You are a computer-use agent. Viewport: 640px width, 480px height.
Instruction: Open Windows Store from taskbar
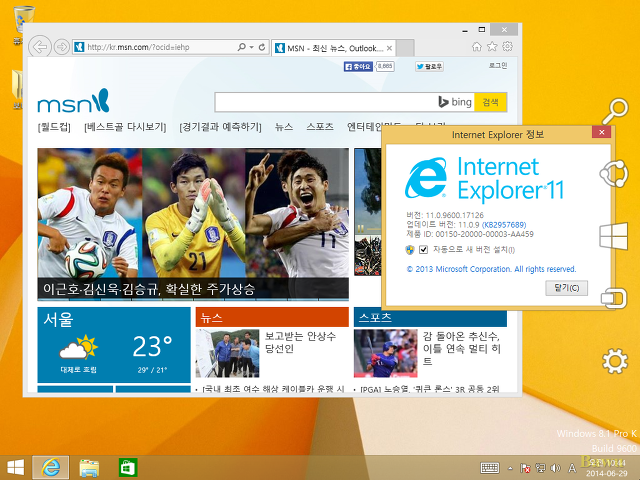pyautogui.click(x=128, y=468)
